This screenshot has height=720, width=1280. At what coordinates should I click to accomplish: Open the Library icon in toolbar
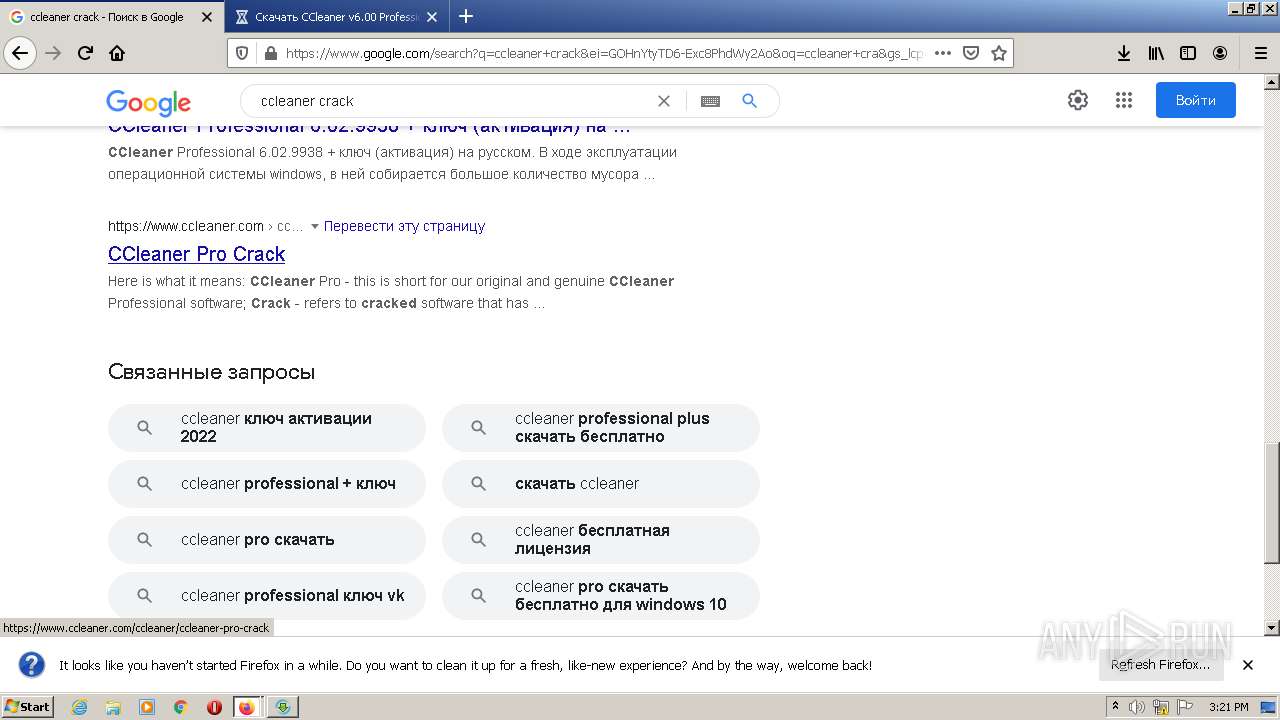(x=1156, y=53)
